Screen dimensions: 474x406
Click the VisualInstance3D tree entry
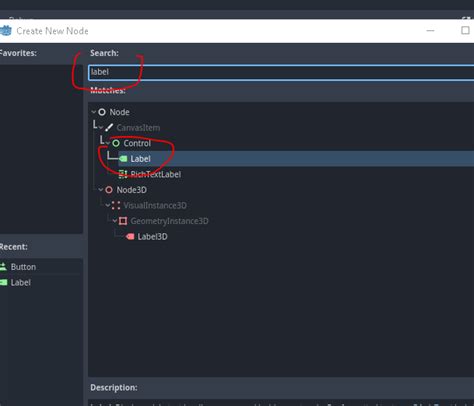point(155,205)
